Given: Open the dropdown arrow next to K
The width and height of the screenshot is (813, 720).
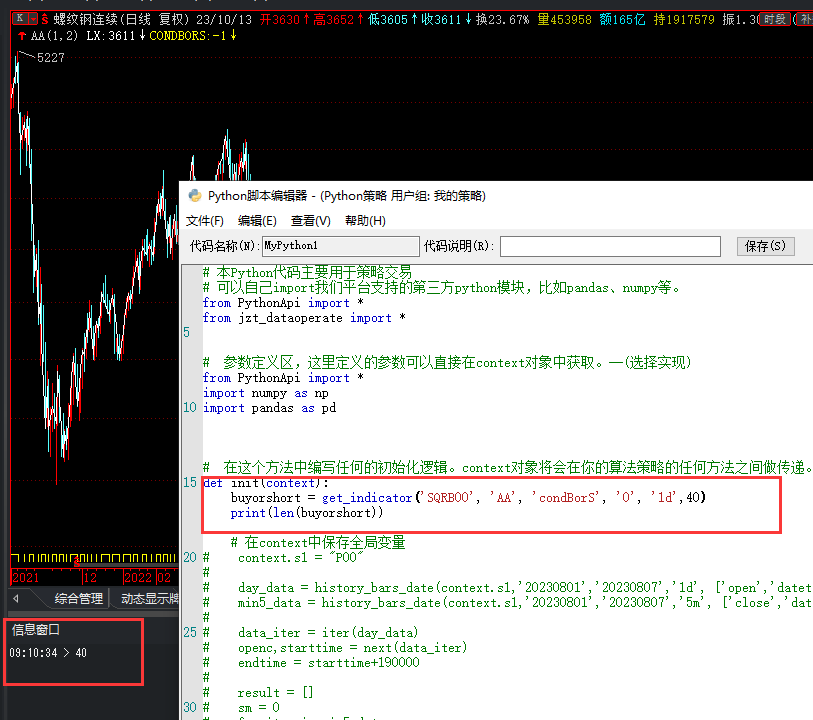Looking at the screenshot, I should [x=33, y=19].
